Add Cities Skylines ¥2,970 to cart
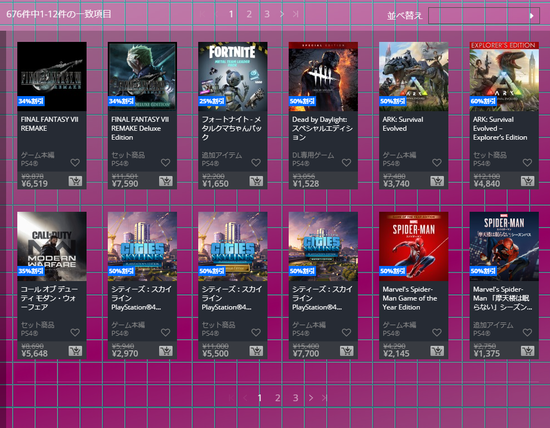 point(166,351)
